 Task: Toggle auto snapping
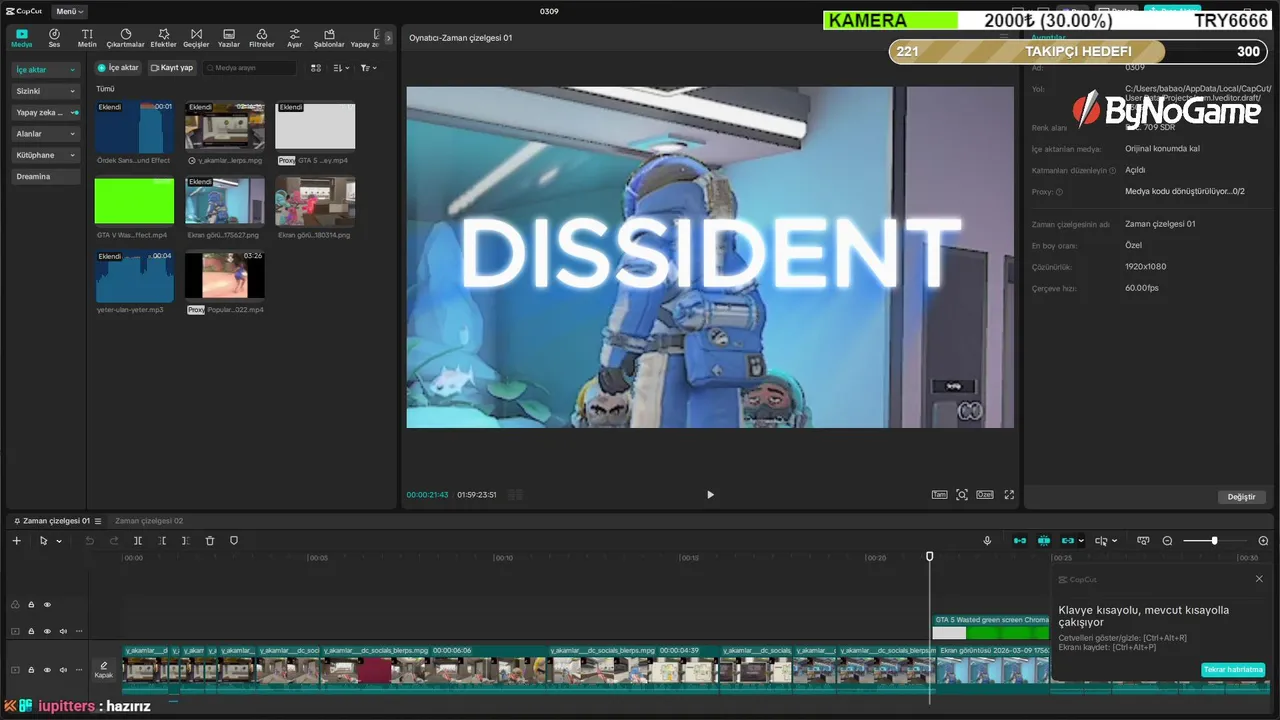(x=1044, y=541)
